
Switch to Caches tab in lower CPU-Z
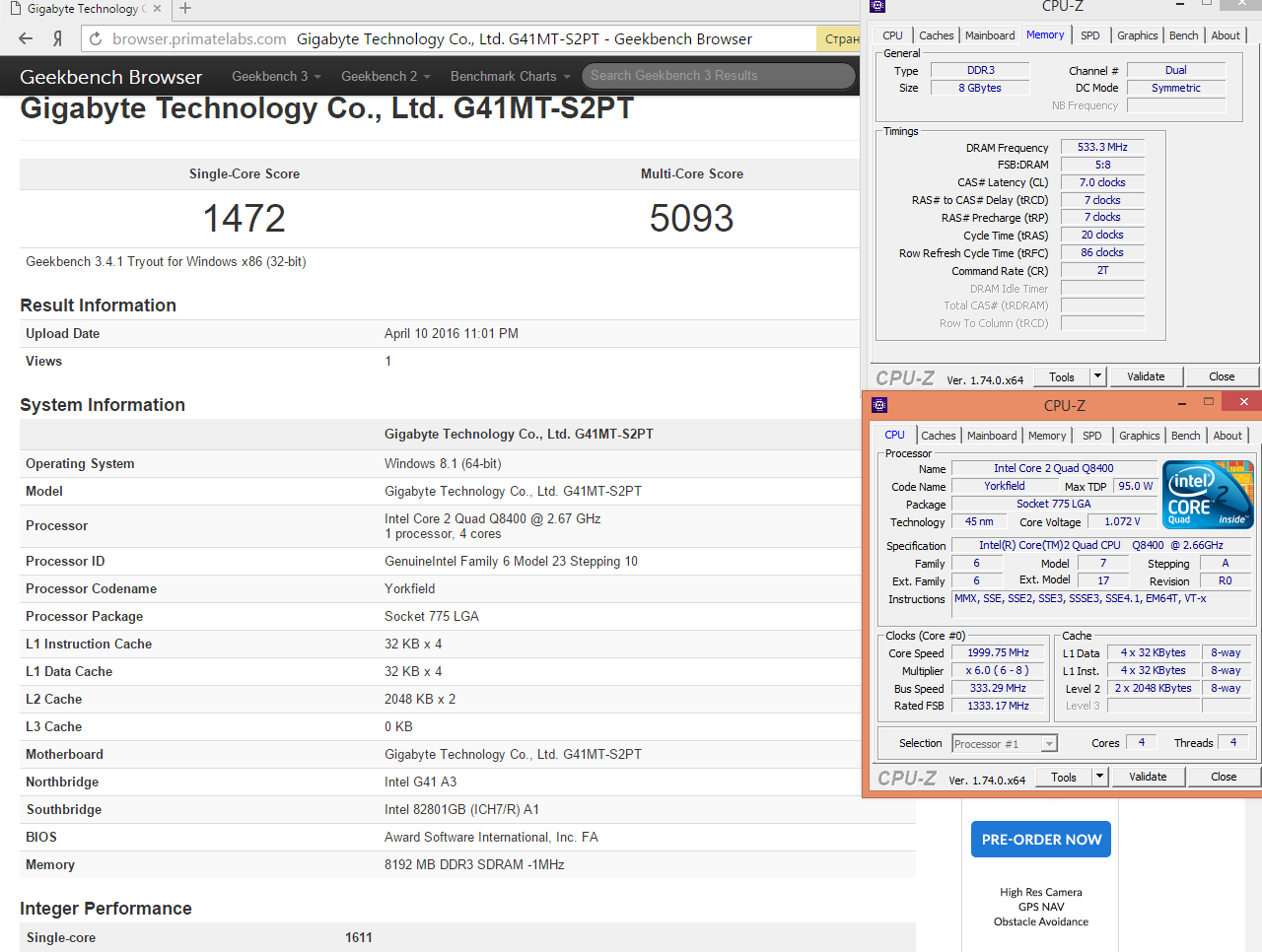[938, 436]
